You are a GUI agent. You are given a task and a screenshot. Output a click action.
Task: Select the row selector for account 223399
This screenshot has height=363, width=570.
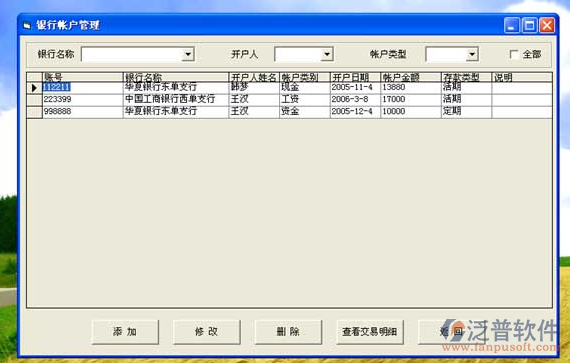click(x=35, y=100)
